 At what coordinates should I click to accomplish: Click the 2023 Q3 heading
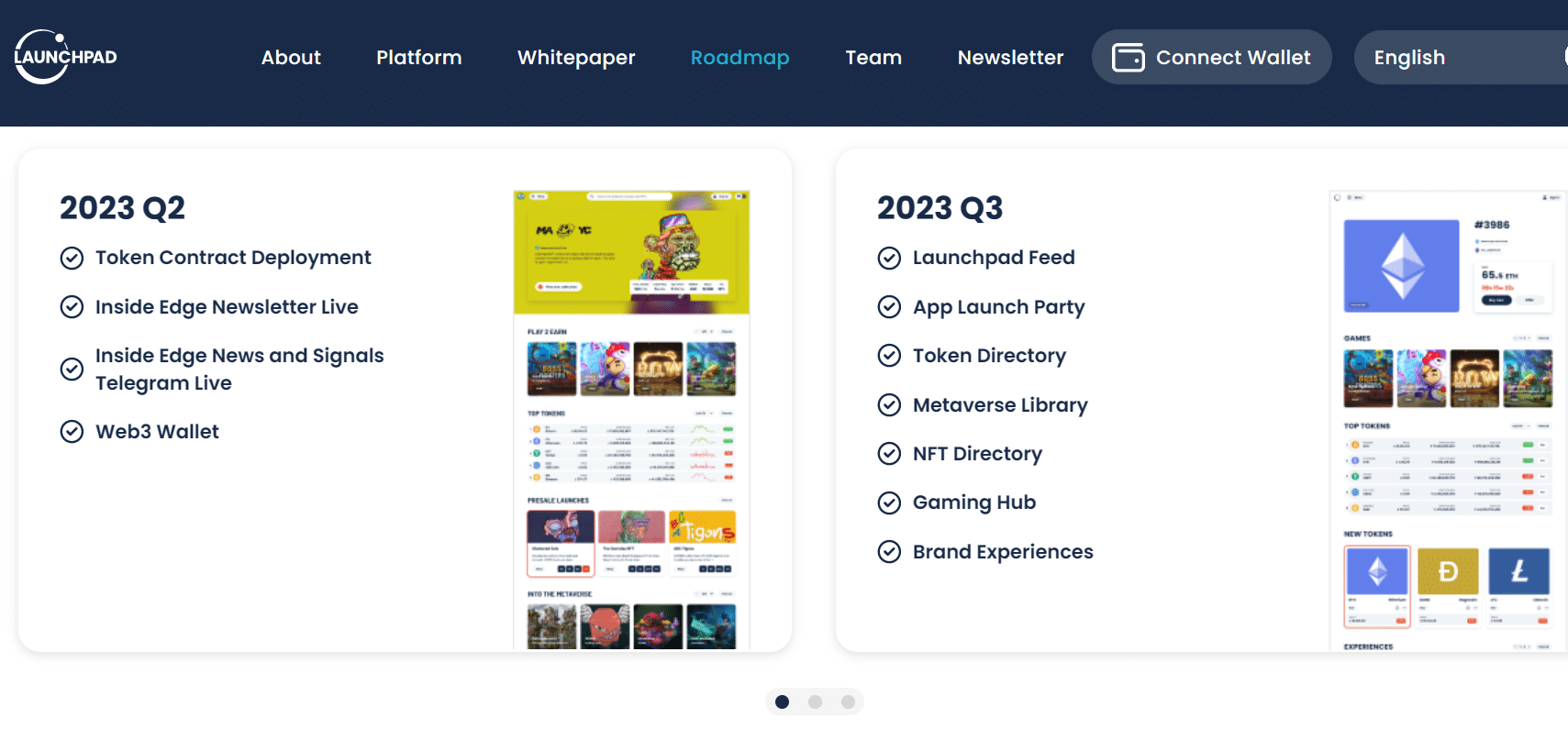tap(940, 208)
